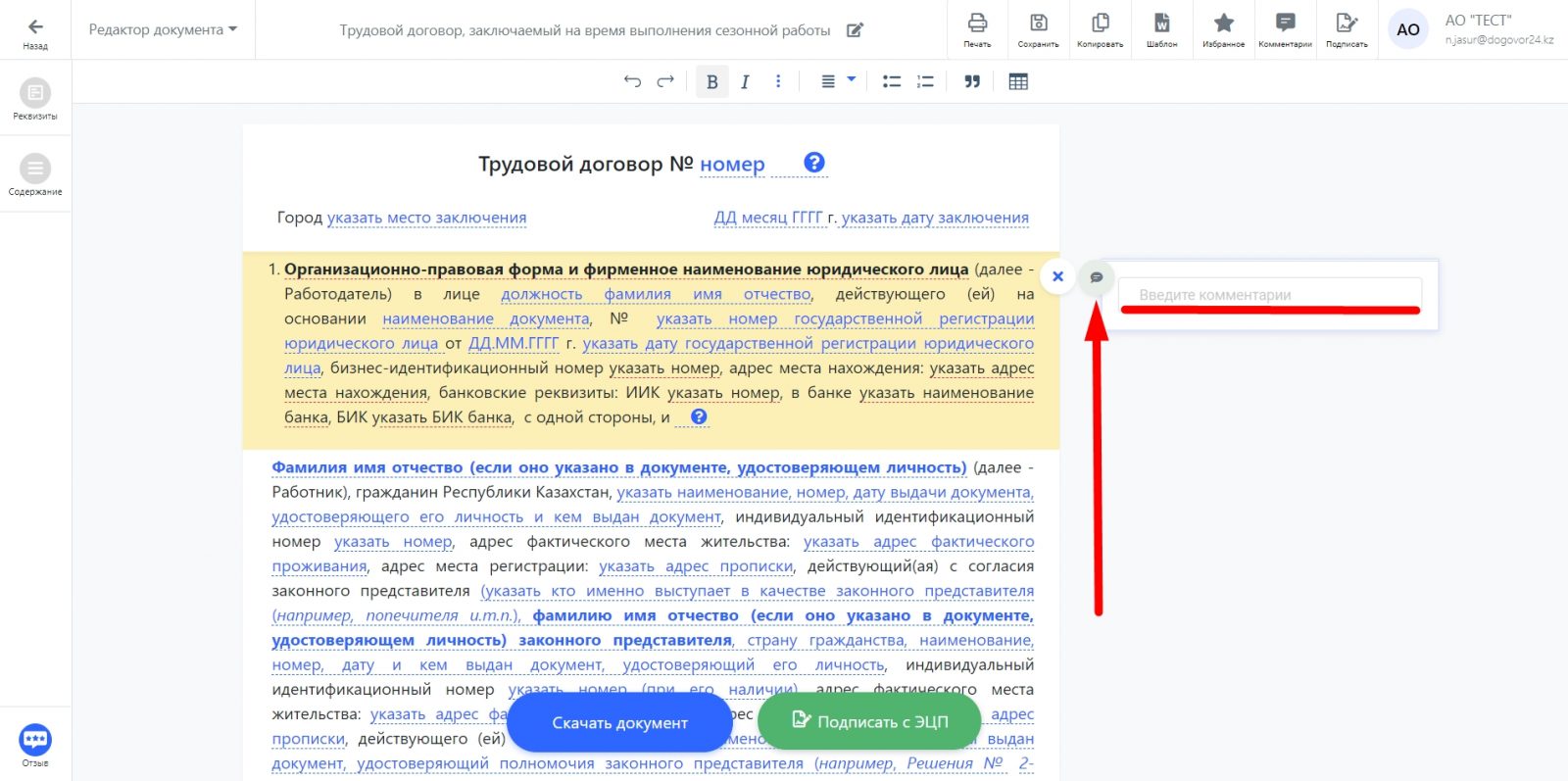The height and width of the screenshot is (781, 1568).
Task: Insert a table
Action: pos(1018,81)
